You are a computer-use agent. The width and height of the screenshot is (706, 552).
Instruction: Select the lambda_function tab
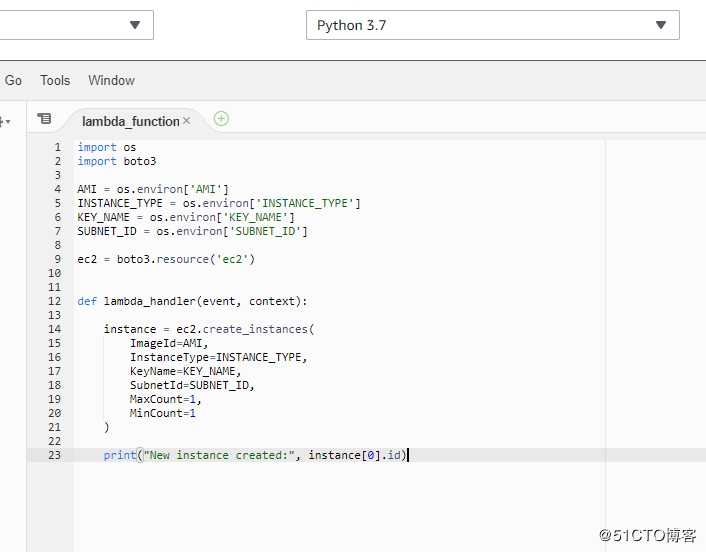(131, 121)
